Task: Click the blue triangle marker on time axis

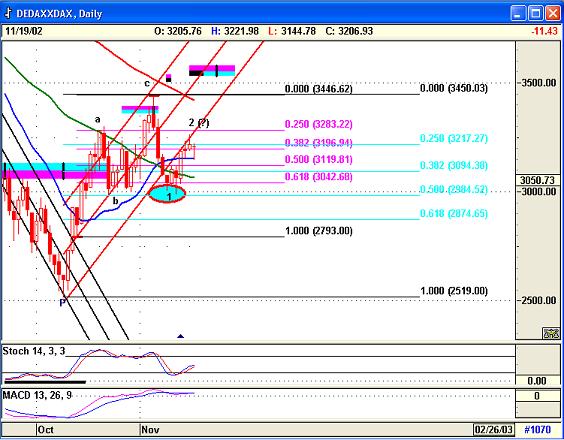Action: click(x=181, y=336)
